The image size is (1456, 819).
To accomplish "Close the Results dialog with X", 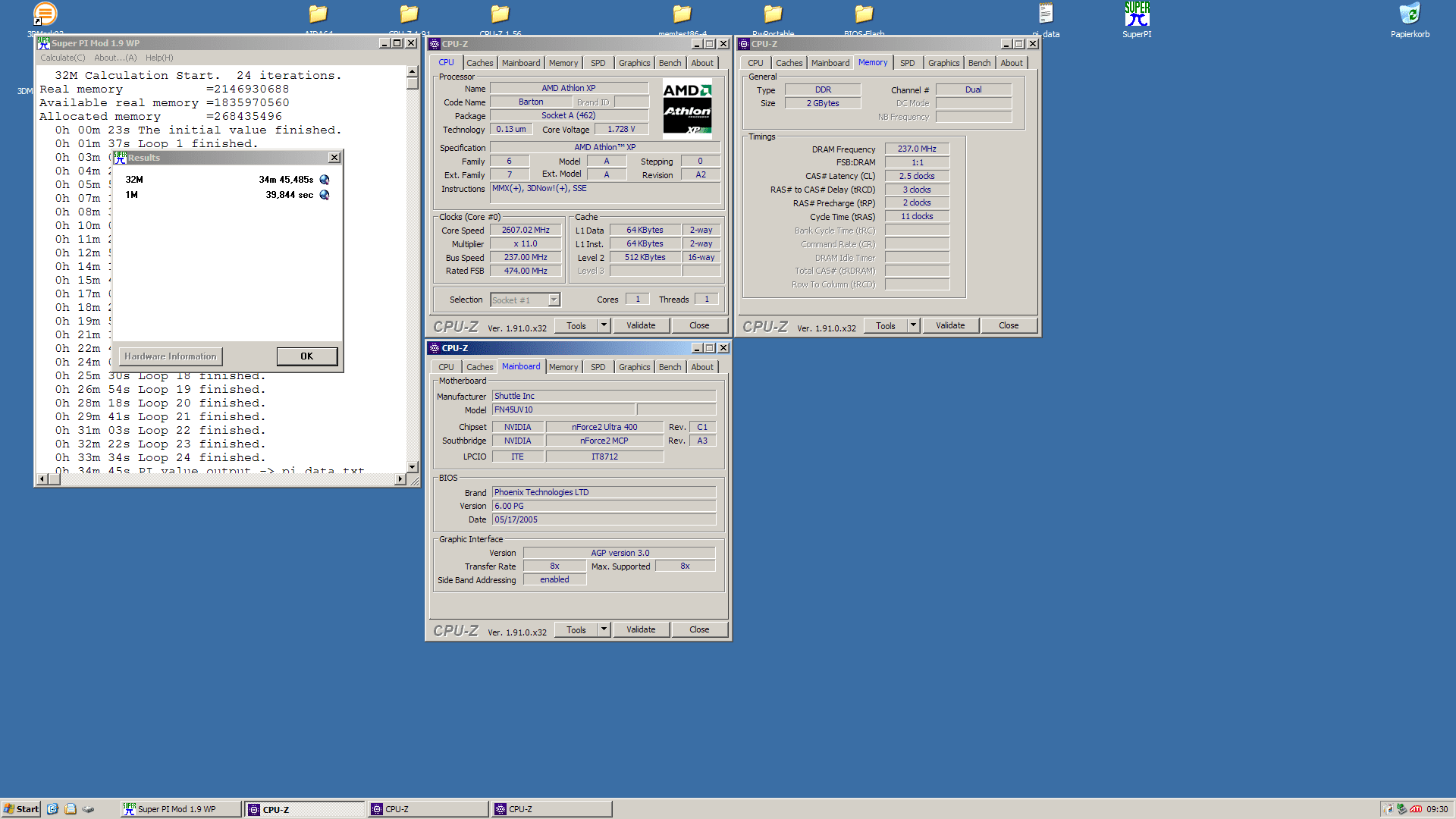I will pyautogui.click(x=334, y=158).
